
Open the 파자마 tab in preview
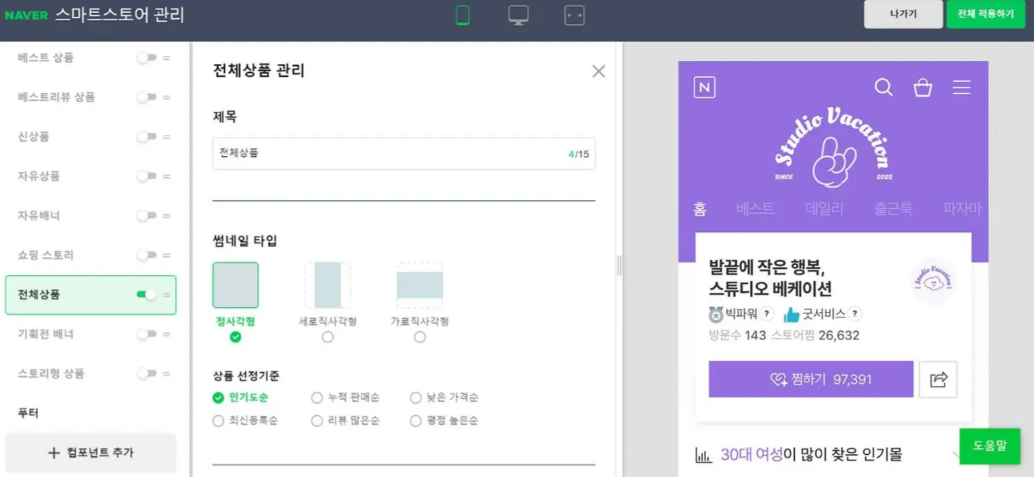[x=962, y=209]
